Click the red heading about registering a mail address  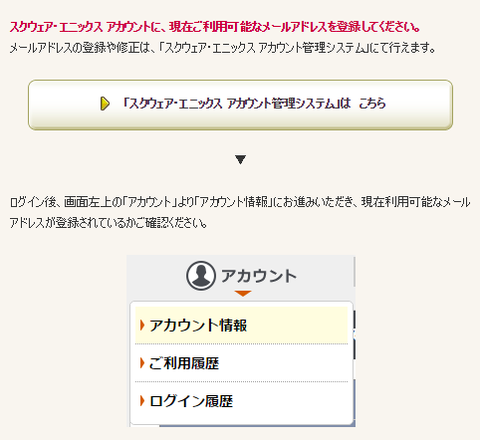(215, 27)
